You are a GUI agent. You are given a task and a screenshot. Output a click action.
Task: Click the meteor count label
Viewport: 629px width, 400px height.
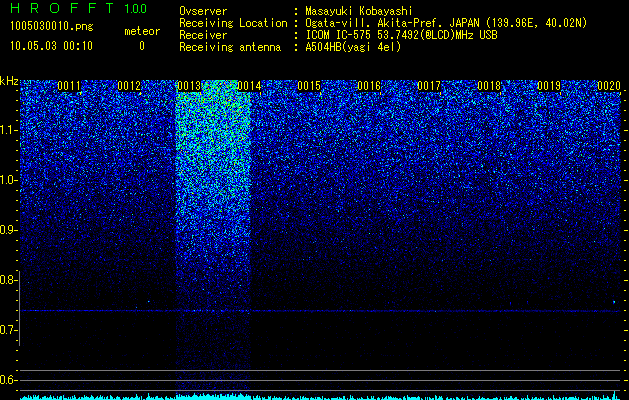click(x=142, y=31)
